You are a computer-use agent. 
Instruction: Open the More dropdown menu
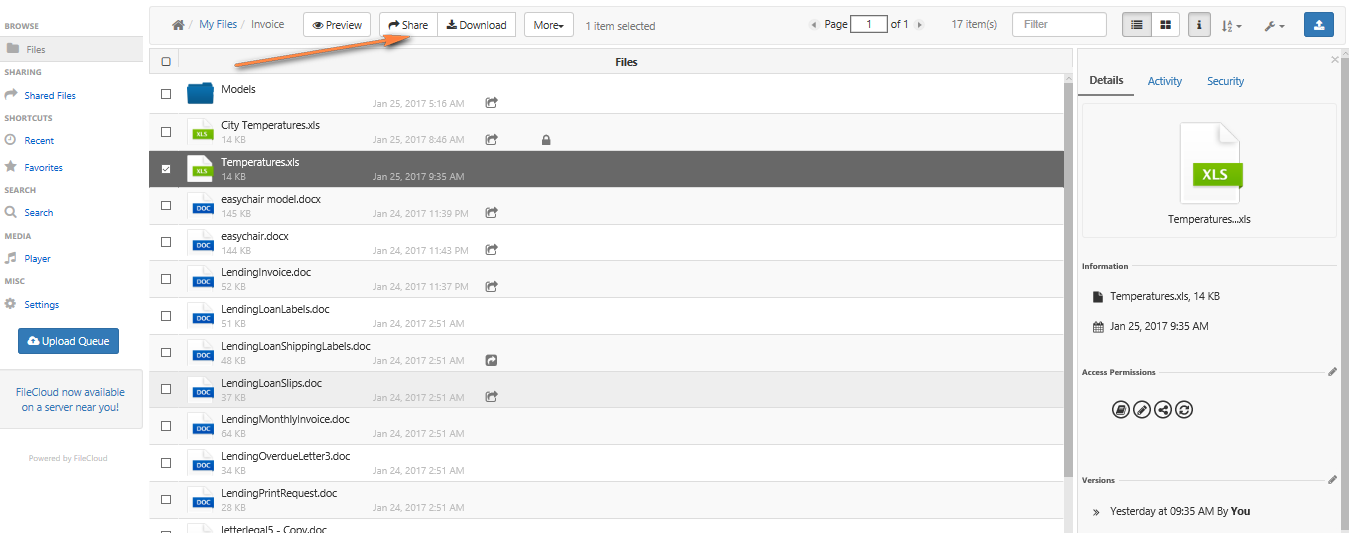pos(549,25)
